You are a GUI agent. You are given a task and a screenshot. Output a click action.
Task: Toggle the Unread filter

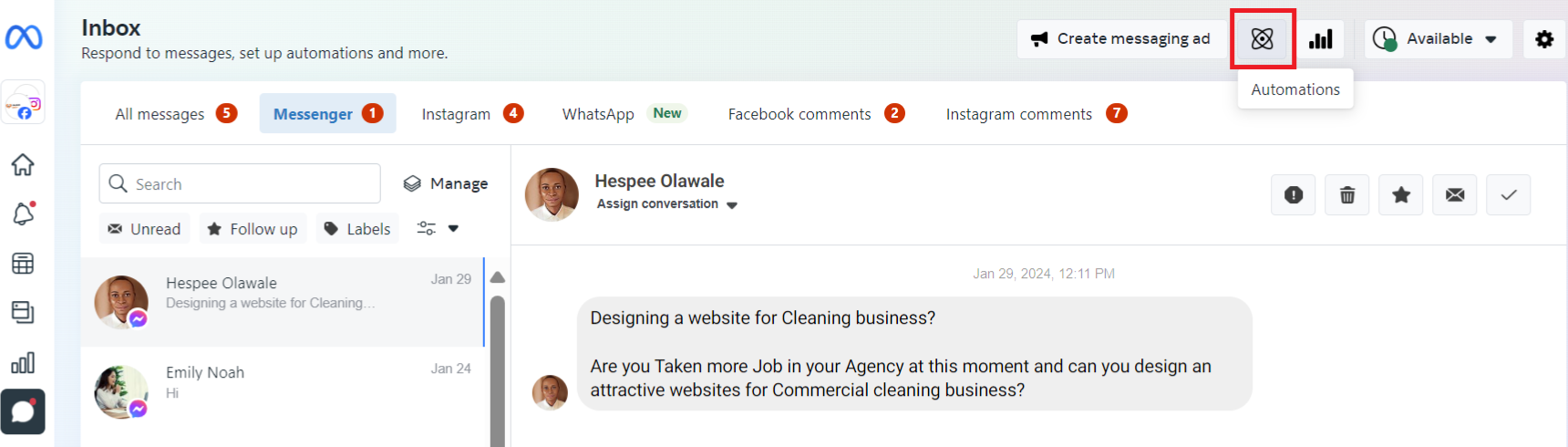144,229
